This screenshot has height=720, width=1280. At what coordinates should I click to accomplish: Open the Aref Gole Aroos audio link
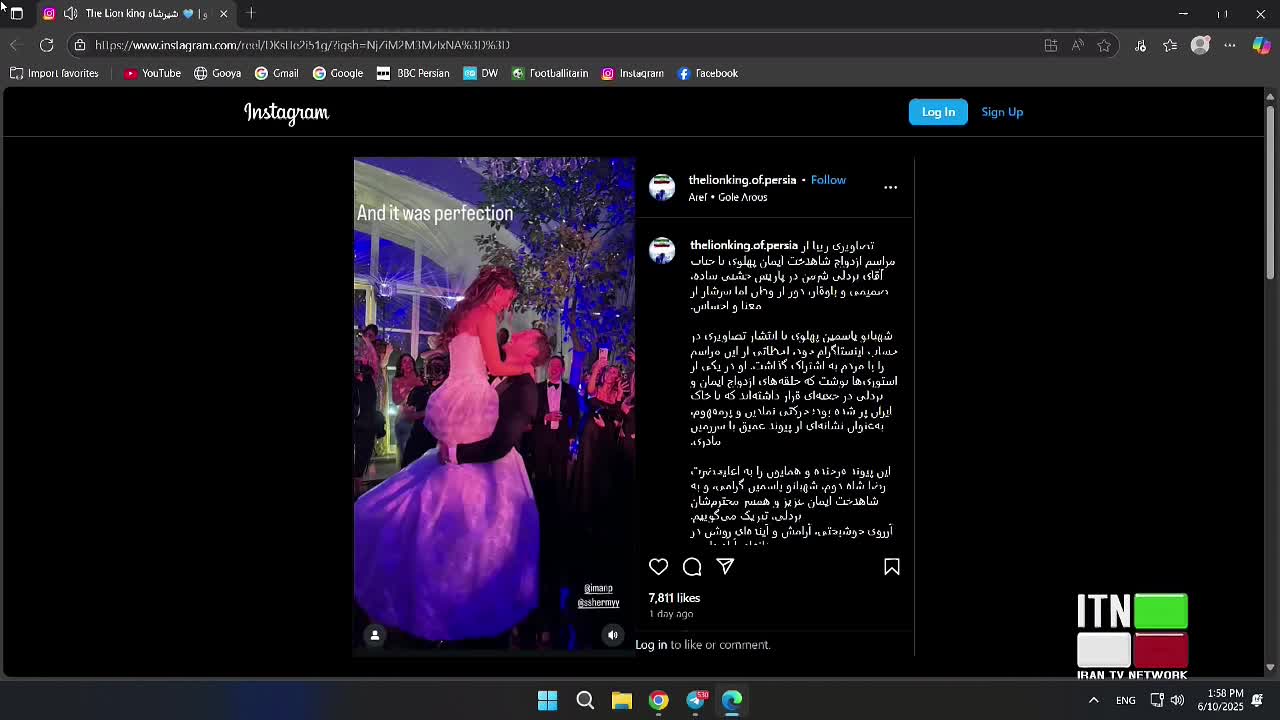728,197
